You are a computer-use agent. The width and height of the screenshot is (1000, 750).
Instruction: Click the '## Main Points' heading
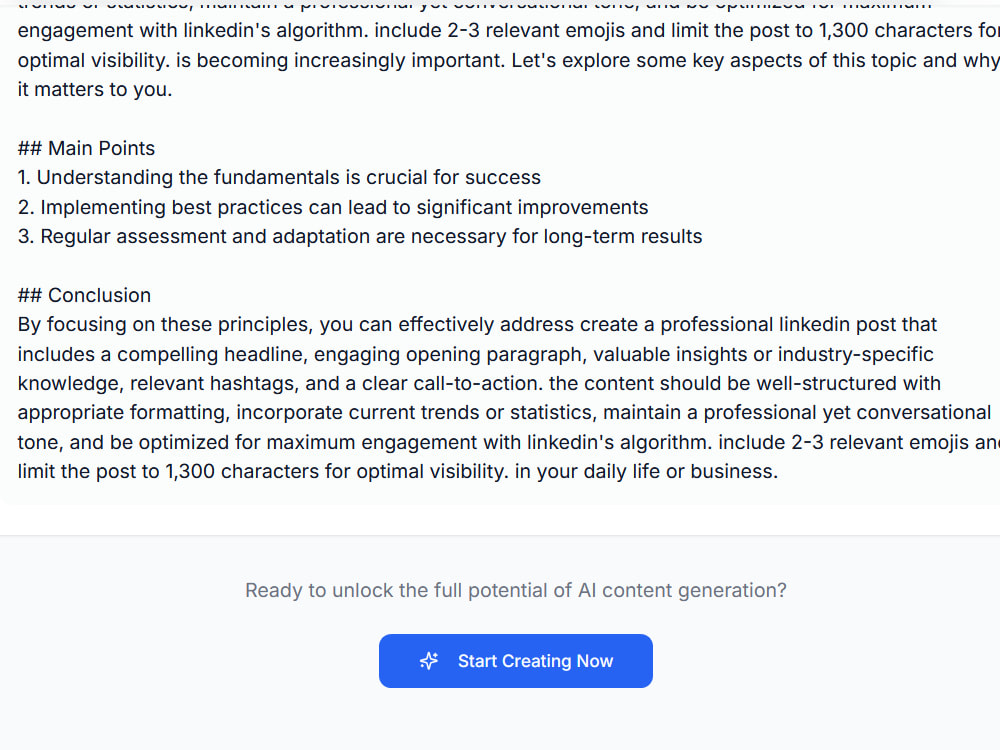(86, 148)
